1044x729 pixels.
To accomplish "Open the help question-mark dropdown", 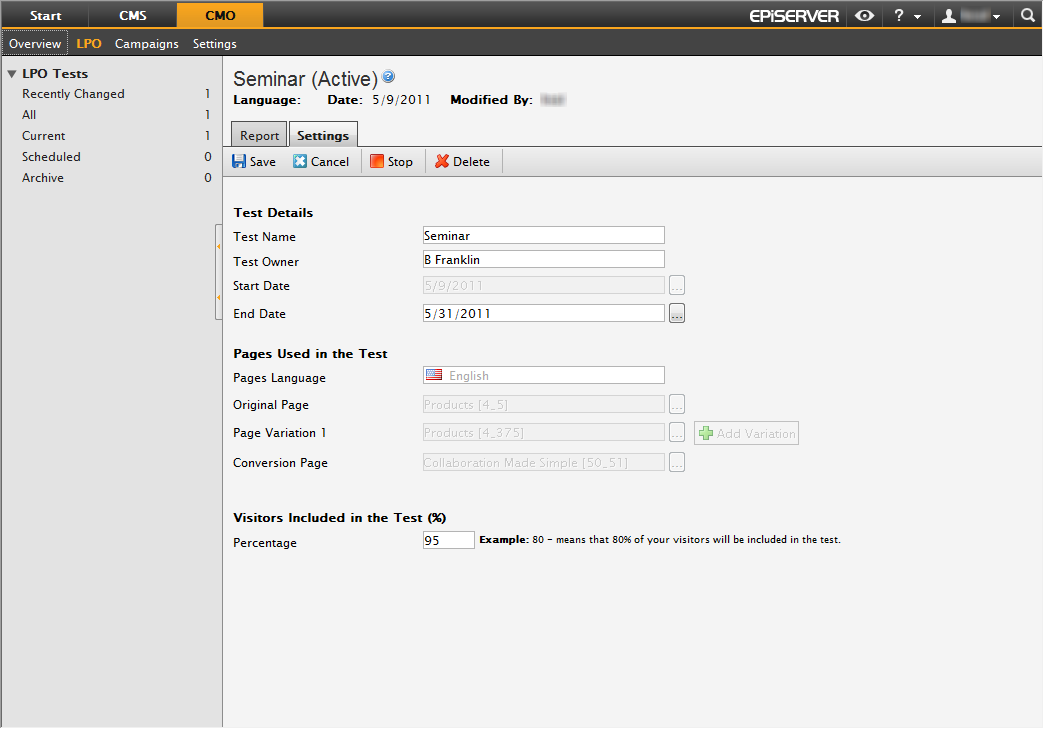I will tap(906, 15).
